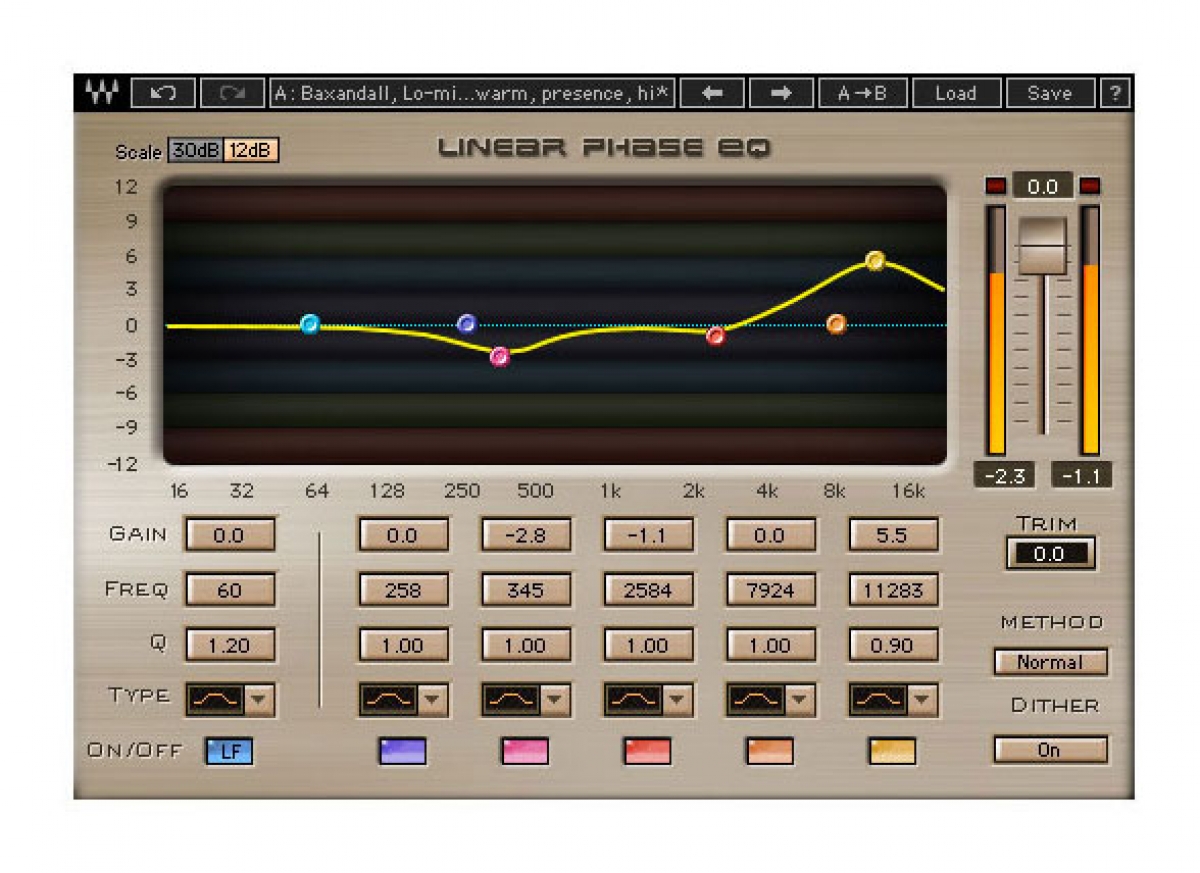Select the red band marker on graph

click(716, 336)
